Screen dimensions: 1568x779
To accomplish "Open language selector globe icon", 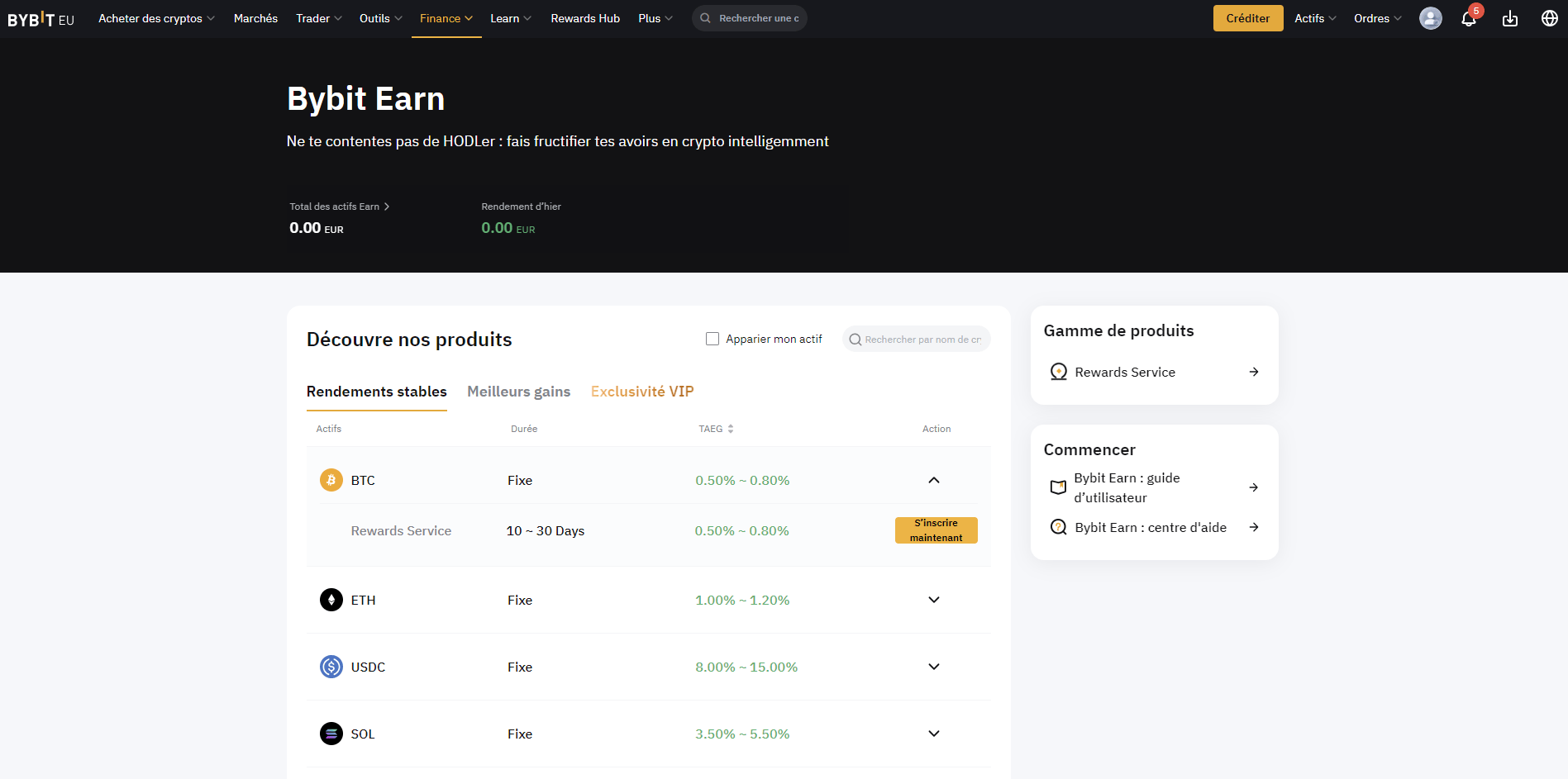I will (x=1550, y=18).
